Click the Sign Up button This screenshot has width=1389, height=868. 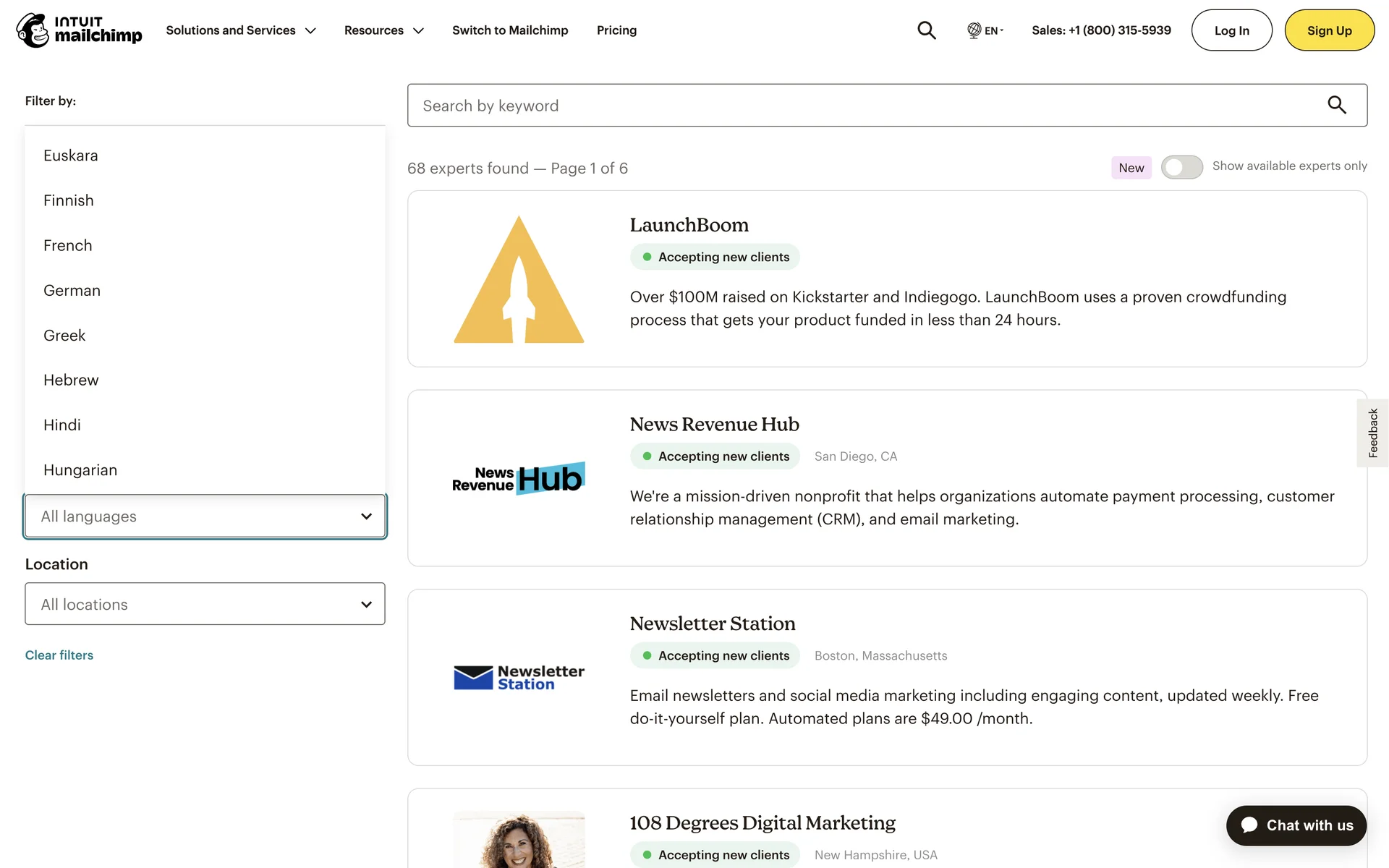click(1329, 30)
